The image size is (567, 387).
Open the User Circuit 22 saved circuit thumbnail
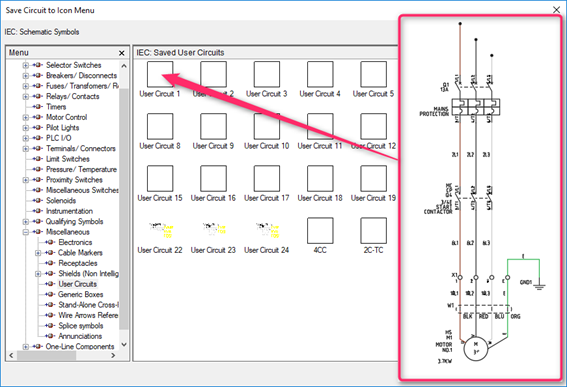160,230
